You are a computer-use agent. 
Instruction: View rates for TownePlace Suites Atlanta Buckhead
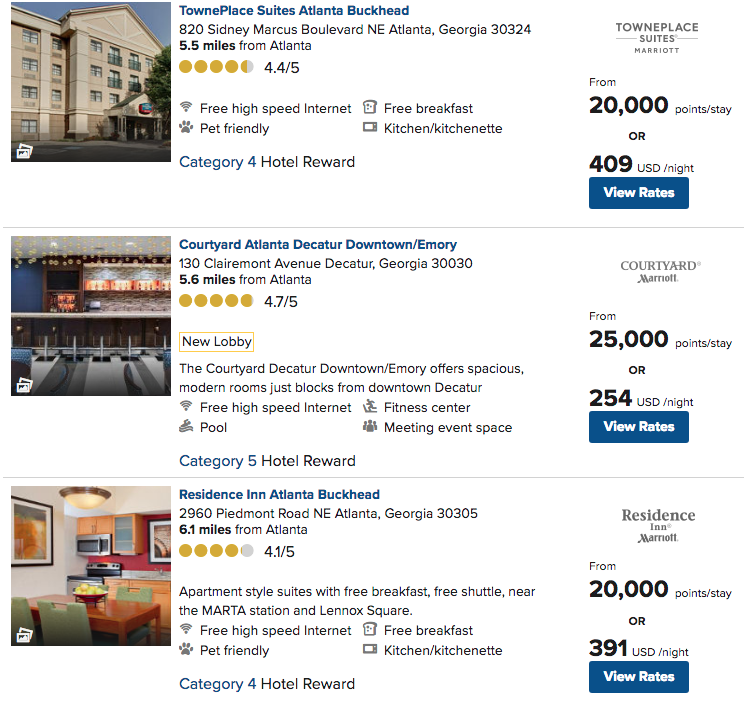[638, 193]
